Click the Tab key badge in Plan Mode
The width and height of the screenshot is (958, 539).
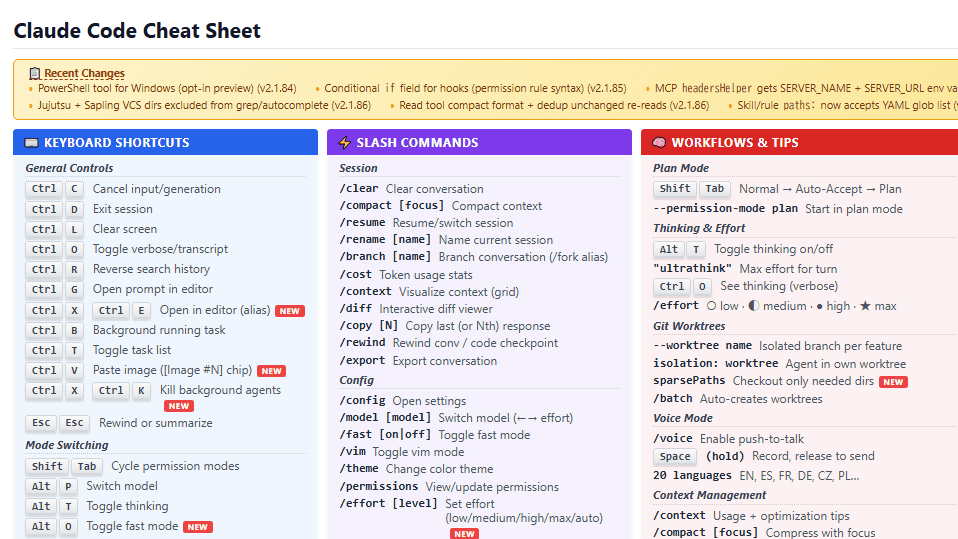click(x=714, y=189)
